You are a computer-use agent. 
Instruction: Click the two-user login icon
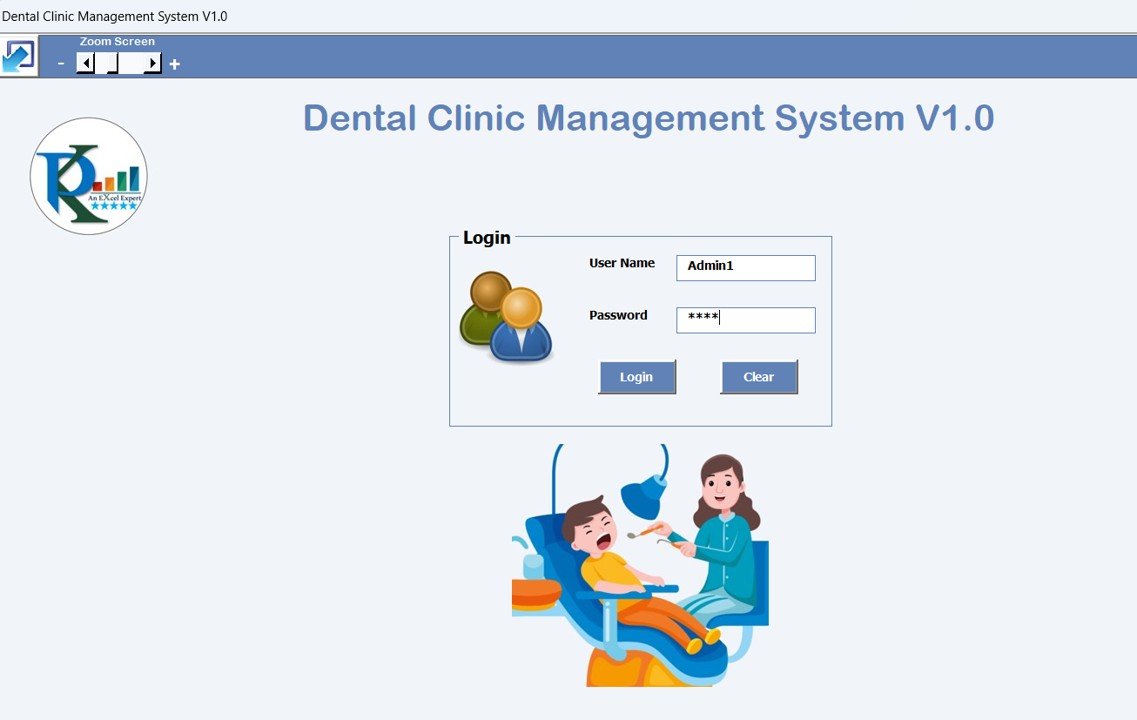506,317
